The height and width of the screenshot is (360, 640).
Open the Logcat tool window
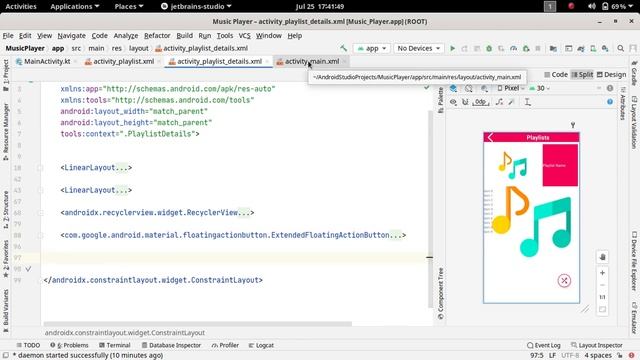tap(261, 345)
